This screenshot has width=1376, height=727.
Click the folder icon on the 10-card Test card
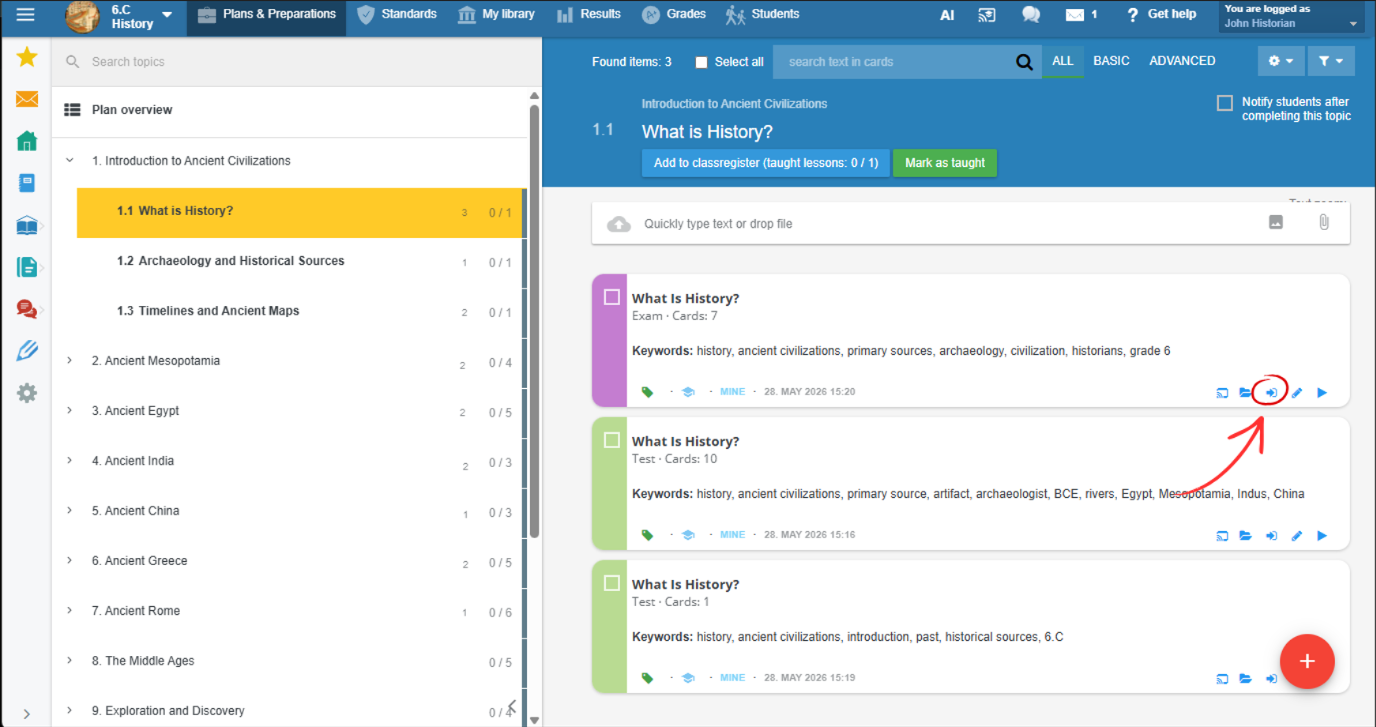pos(1246,536)
